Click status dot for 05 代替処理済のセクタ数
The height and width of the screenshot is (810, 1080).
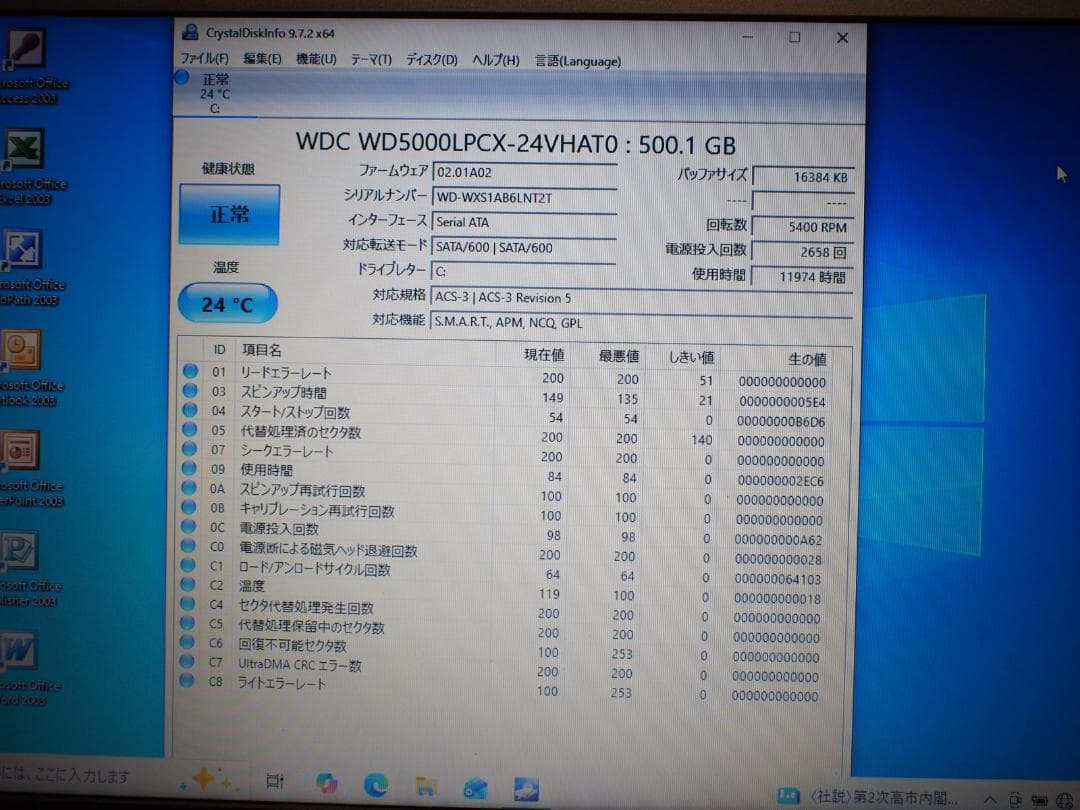[x=189, y=429]
